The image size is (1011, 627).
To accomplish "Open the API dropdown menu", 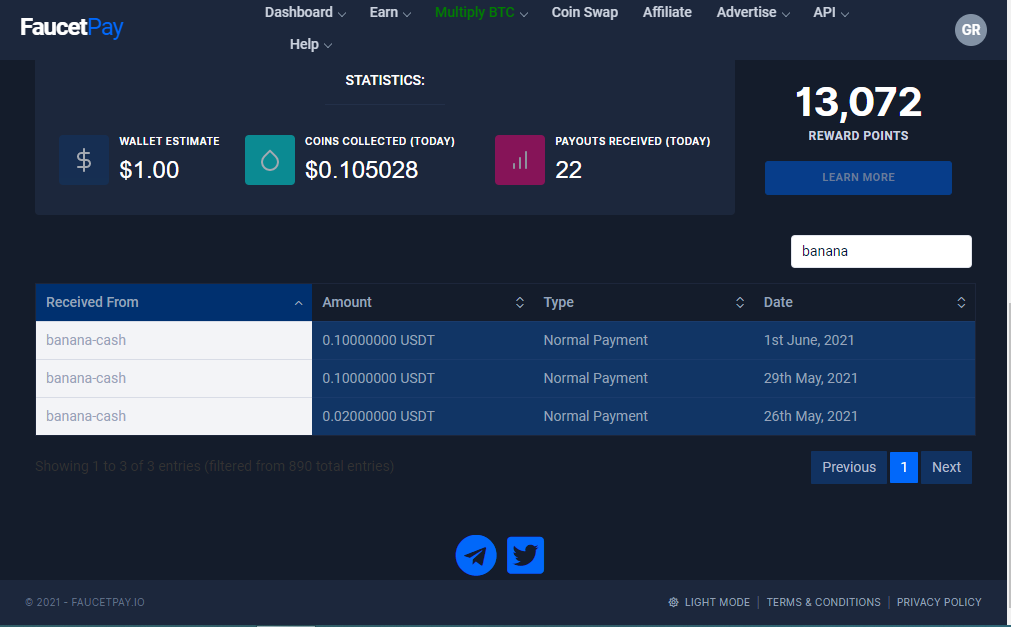I will pyautogui.click(x=830, y=12).
